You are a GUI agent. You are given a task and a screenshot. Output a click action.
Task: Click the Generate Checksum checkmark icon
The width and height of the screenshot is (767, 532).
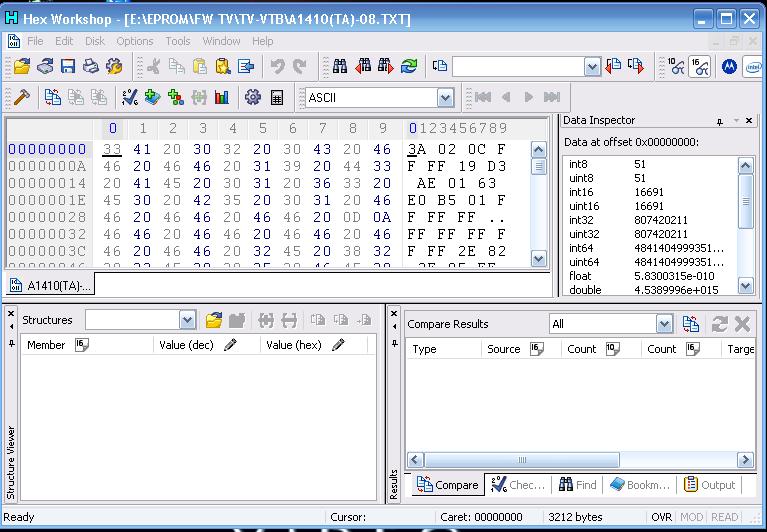pos(130,97)
